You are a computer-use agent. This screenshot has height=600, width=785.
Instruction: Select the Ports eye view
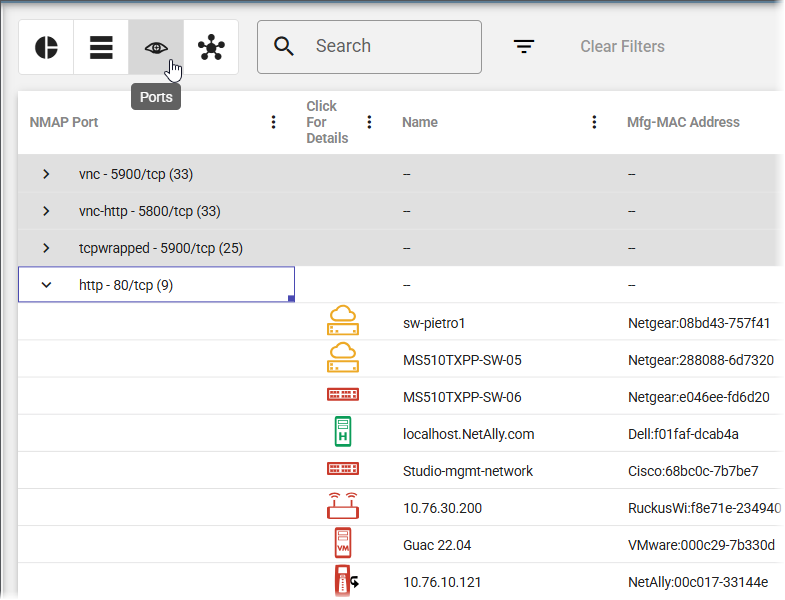(156, 48)
